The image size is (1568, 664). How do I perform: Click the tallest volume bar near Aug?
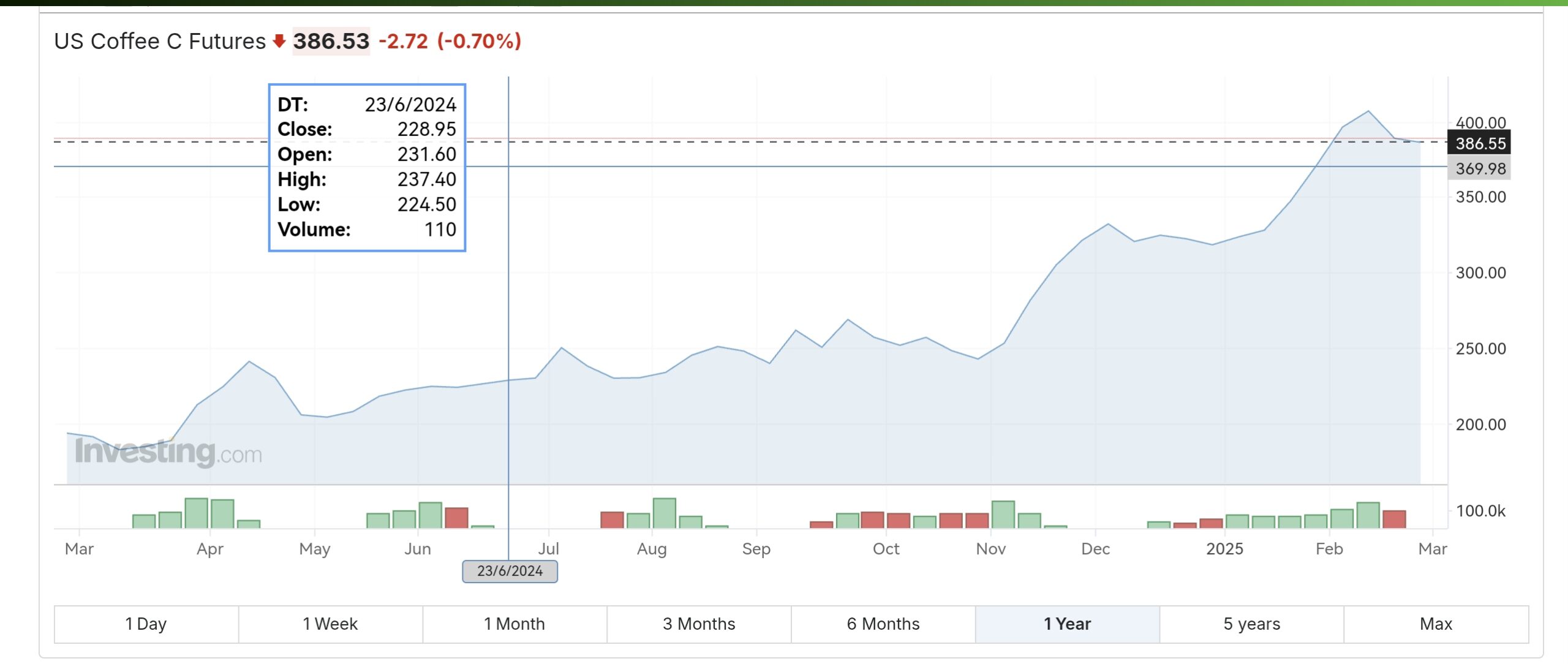click(664, 513)
